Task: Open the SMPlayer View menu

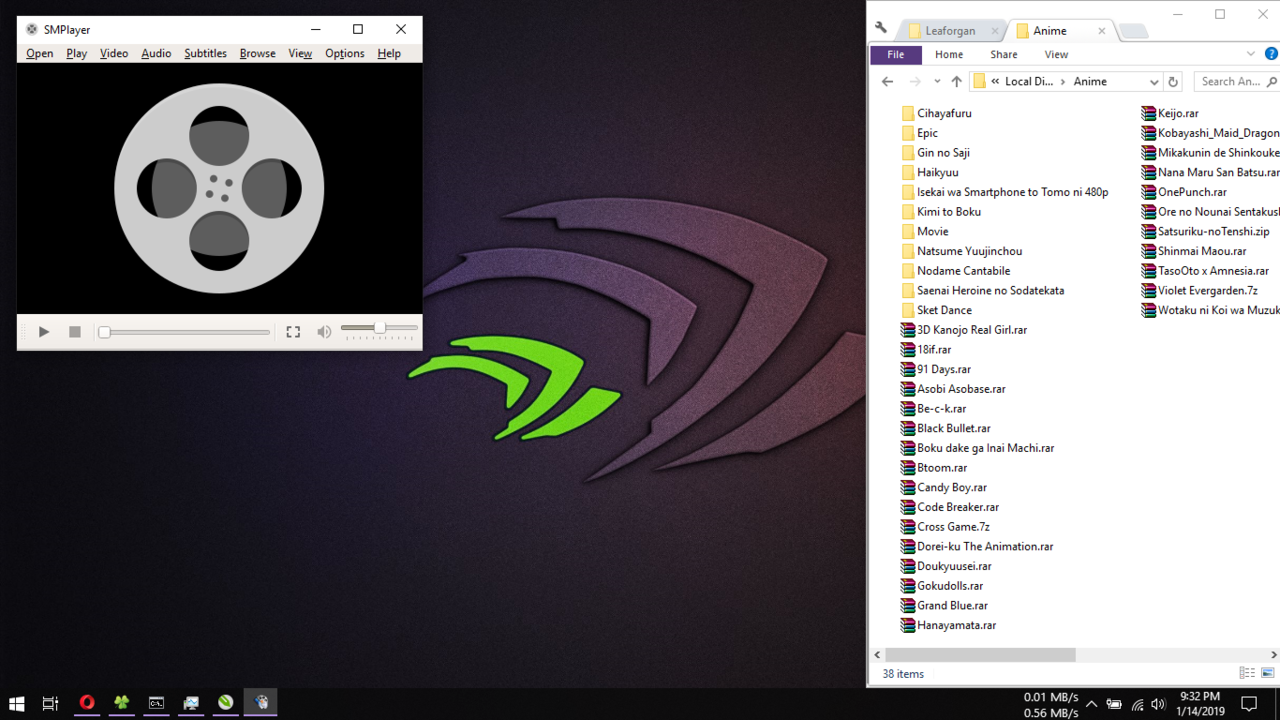Action: coord(300,53)
